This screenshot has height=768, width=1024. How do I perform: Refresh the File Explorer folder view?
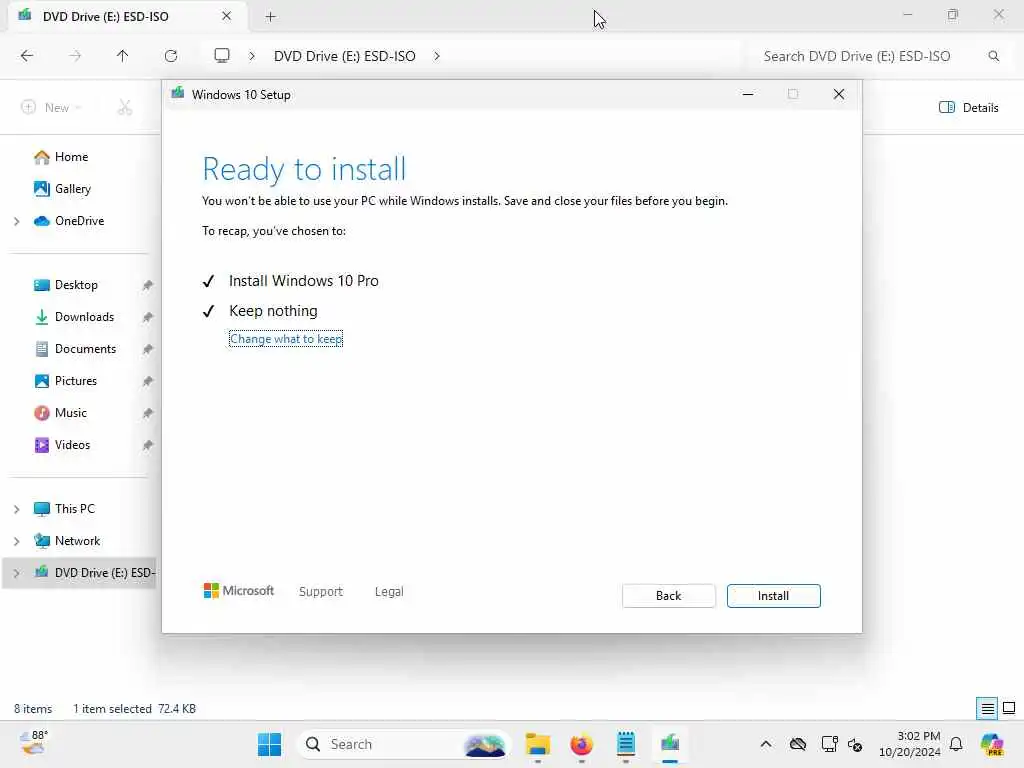[171, 56]
